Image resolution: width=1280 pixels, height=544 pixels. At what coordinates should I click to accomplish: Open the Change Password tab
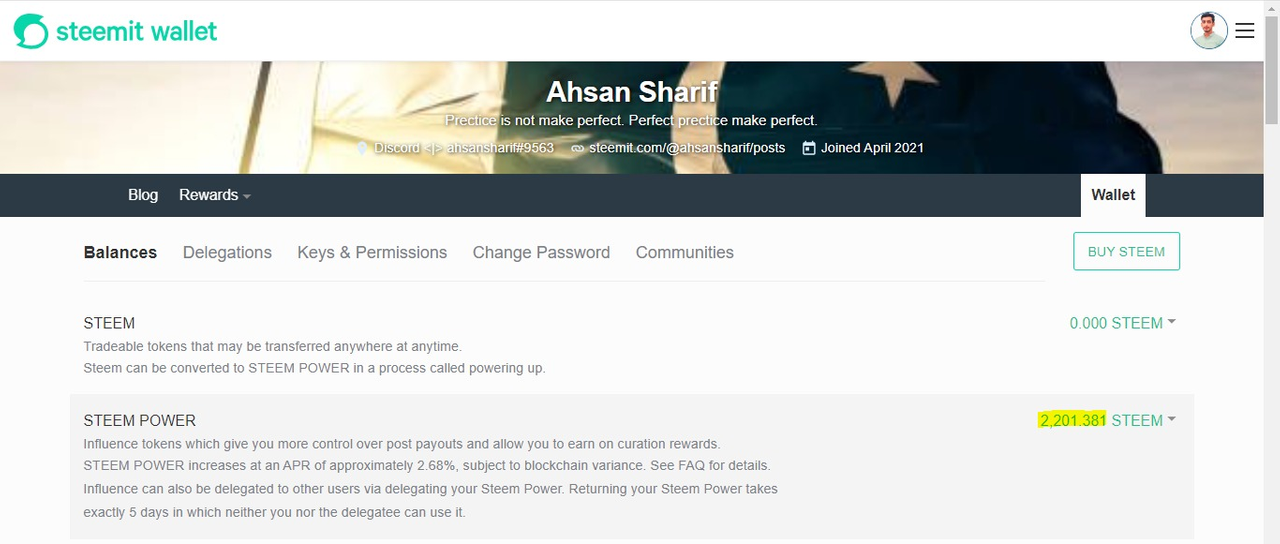pos(541,253)
